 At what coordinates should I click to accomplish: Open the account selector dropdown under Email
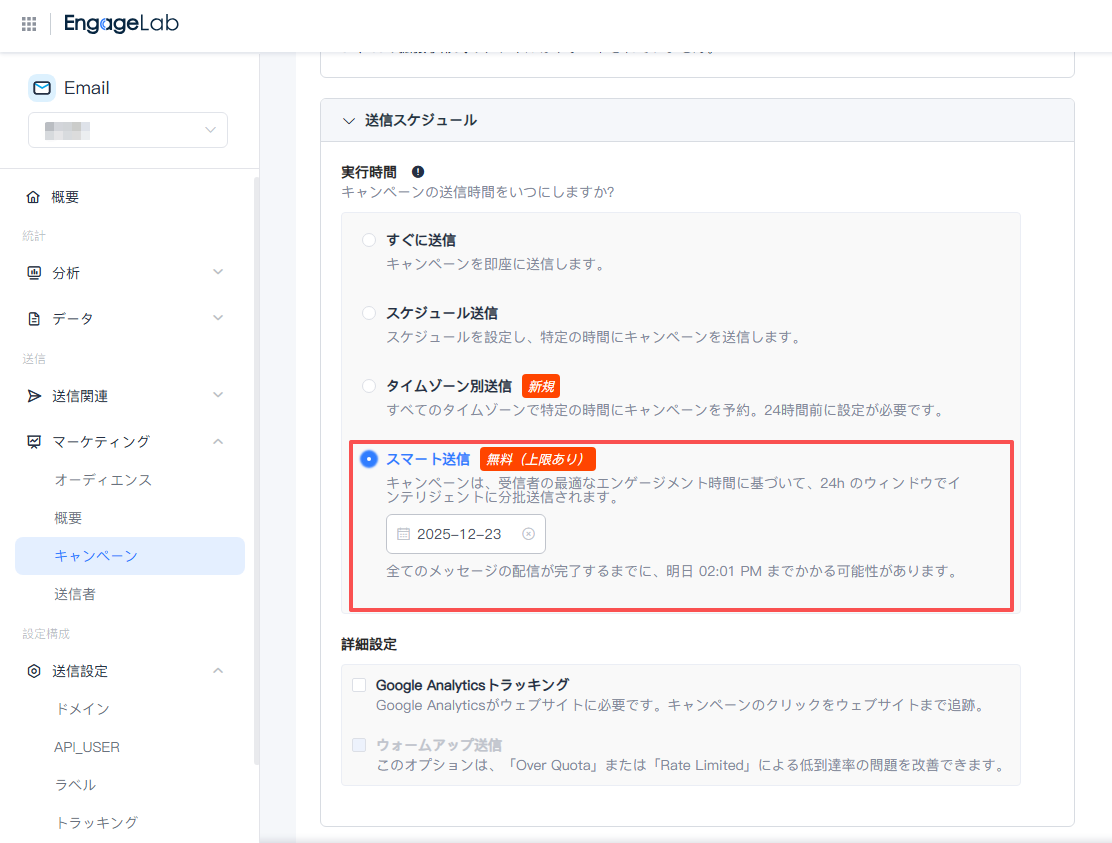pos(128,130)
